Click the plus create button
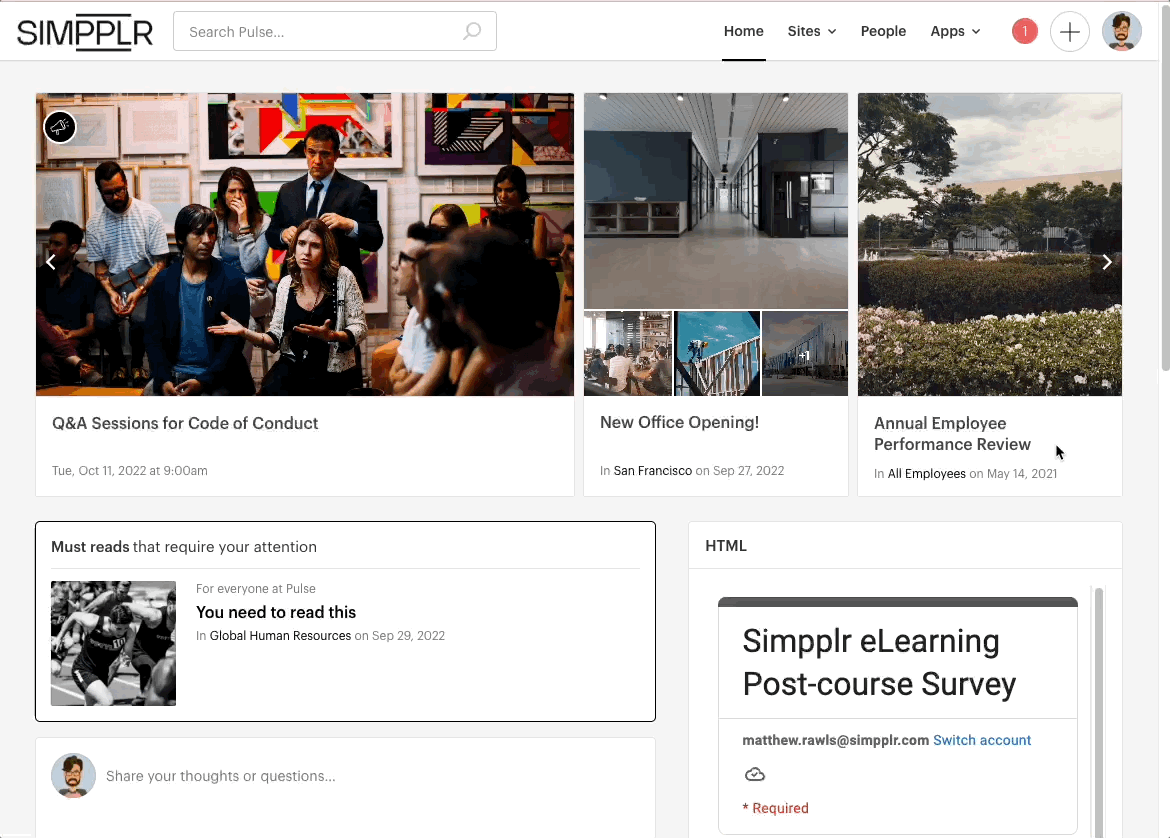1170x838 pixels. [1069, 32]
